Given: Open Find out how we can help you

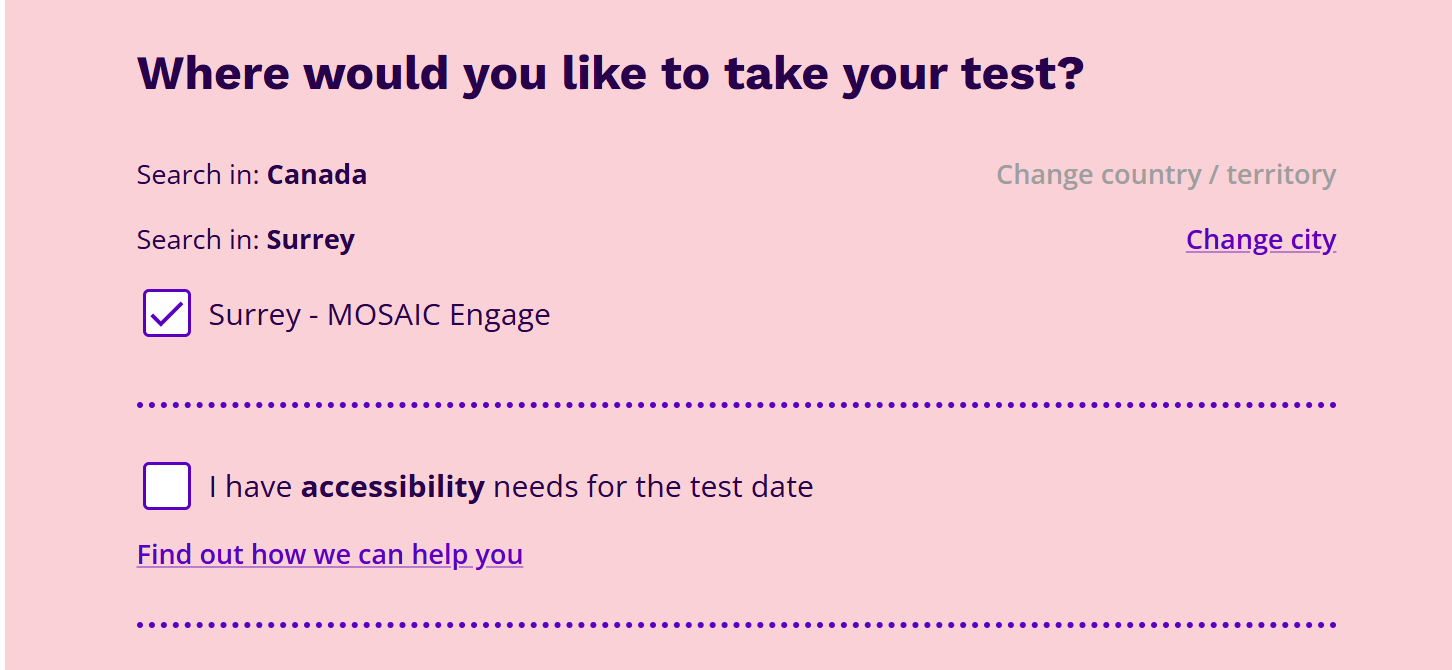Looking at the screenshot, I should click(330, 554).
